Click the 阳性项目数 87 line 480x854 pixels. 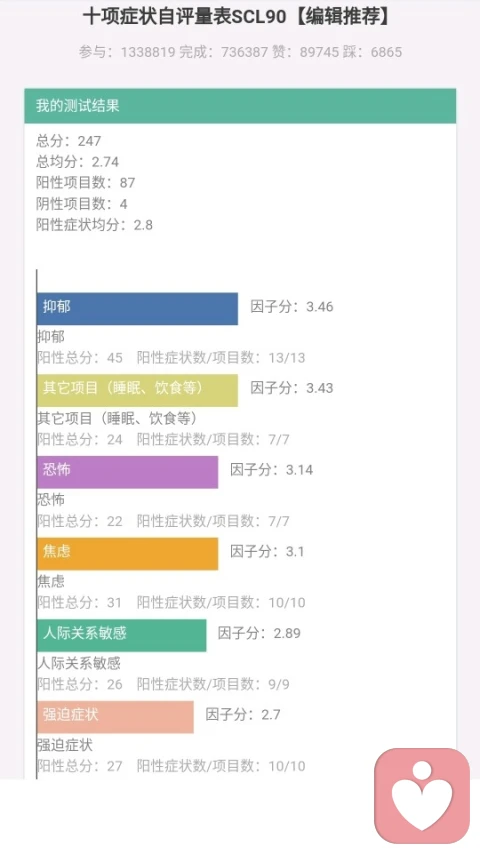[86, 182]
